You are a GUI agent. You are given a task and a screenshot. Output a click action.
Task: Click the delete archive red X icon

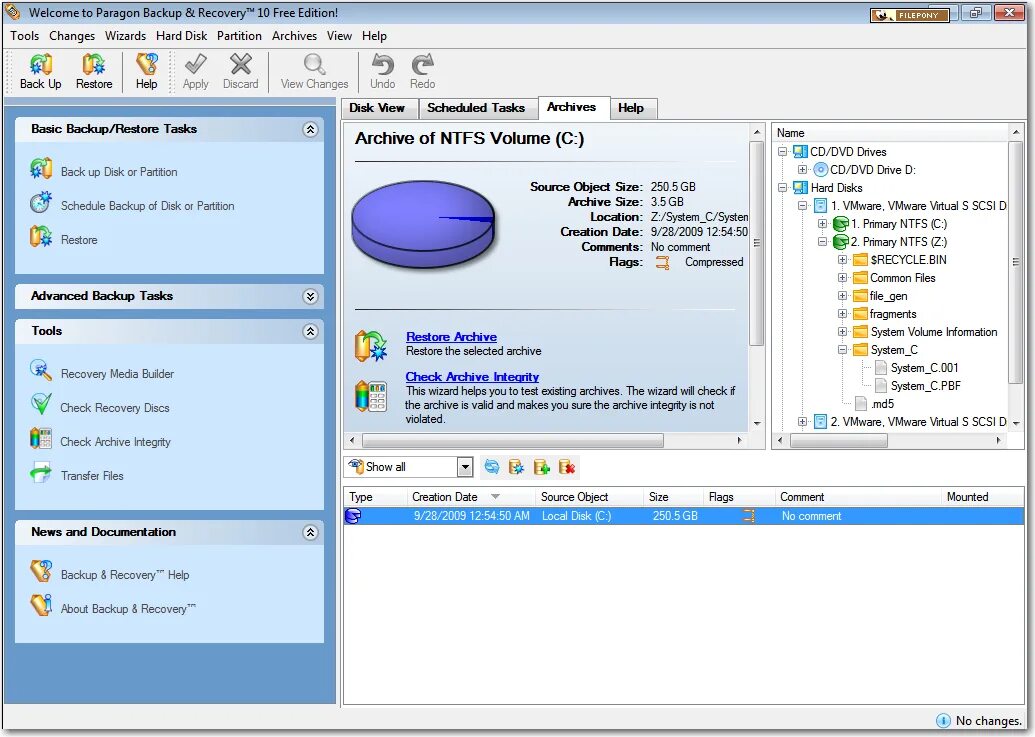(567, 467)
